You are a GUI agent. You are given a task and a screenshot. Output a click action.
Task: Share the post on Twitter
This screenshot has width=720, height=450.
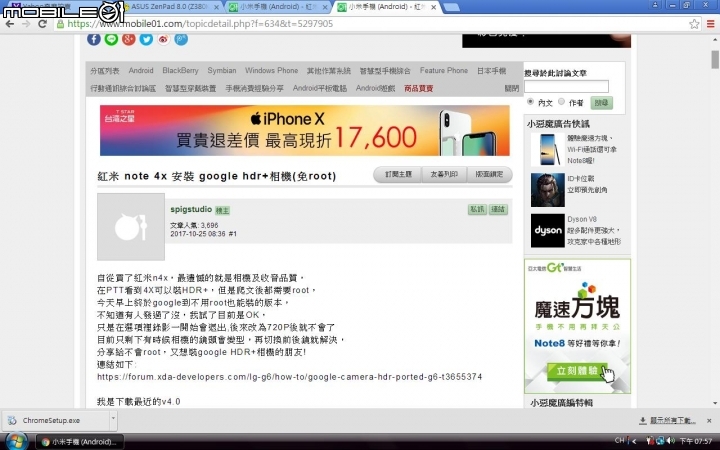click(x=146, y=39)
